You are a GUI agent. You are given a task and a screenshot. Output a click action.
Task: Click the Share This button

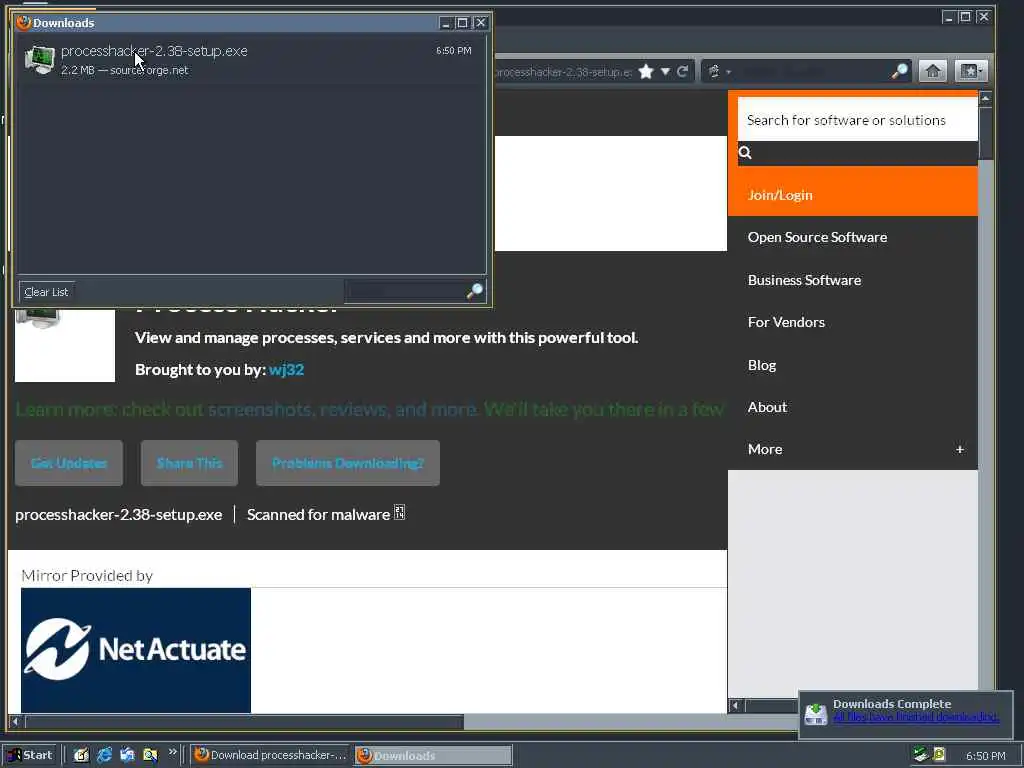click(x=189, y=463)
